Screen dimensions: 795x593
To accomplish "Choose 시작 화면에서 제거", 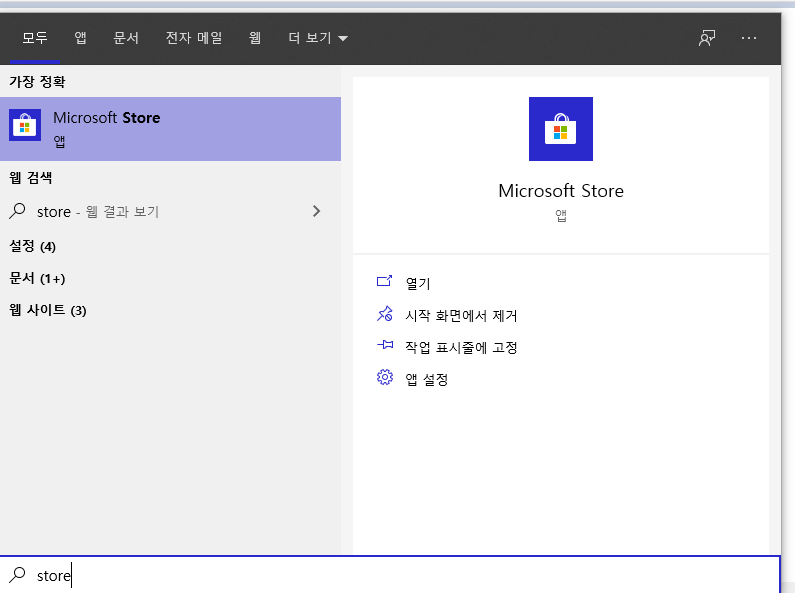I will pos(461,316).
